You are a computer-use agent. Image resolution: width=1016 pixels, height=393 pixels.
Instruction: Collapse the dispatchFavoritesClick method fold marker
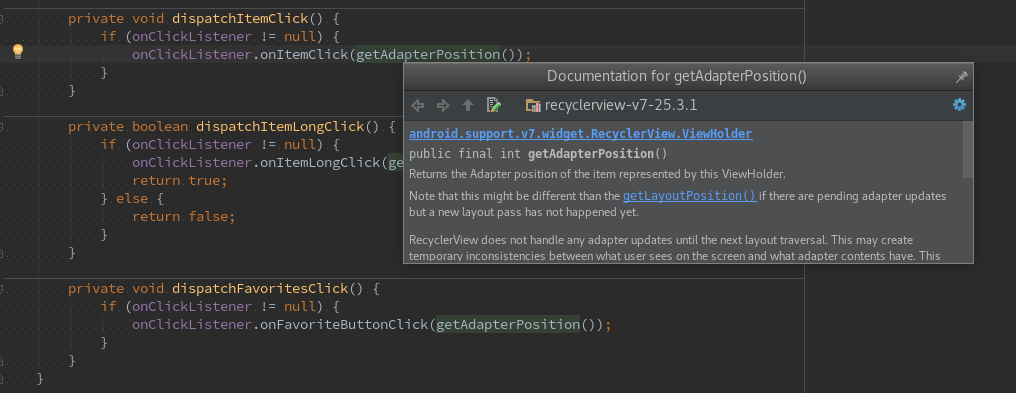(2, 289)
